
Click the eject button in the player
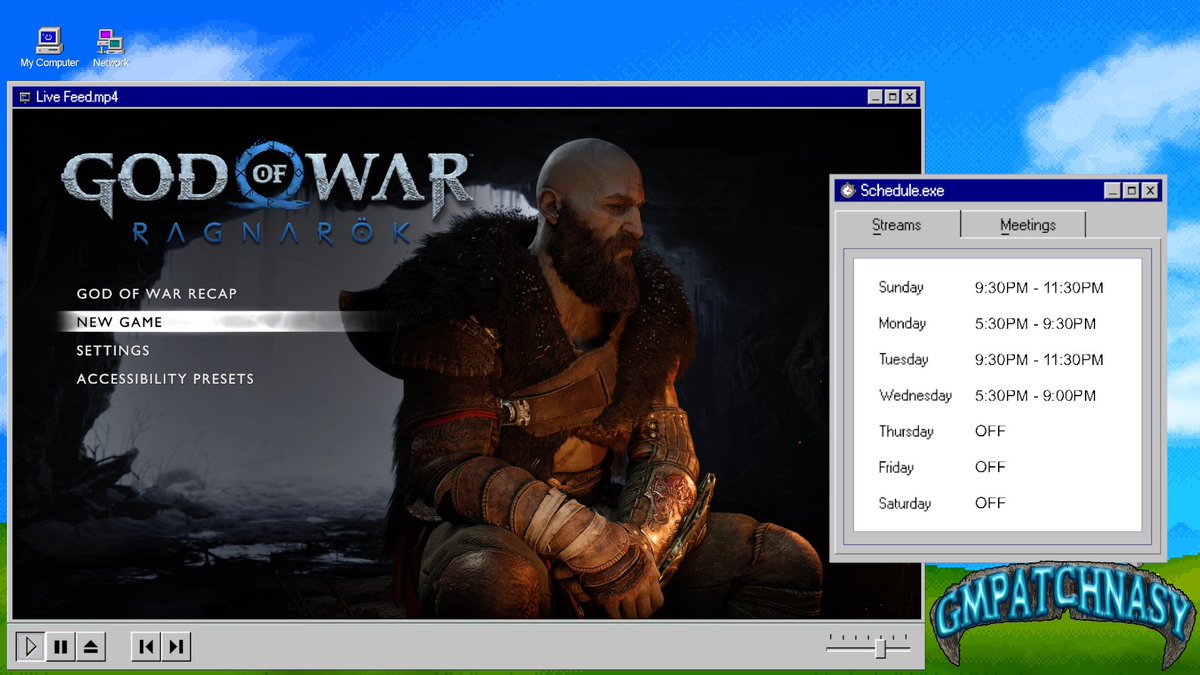[x=91, y=647]
